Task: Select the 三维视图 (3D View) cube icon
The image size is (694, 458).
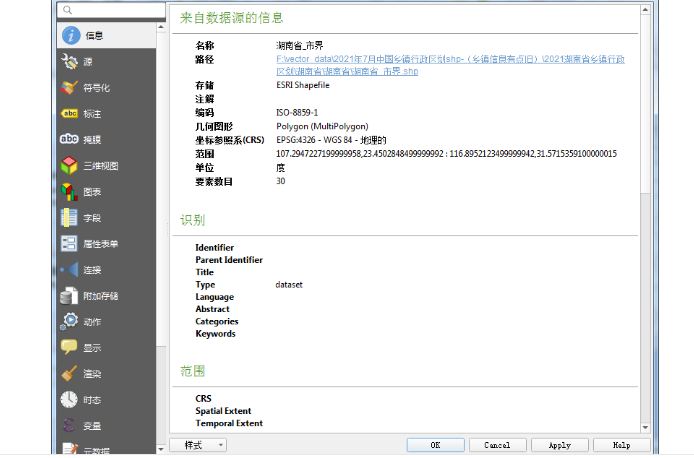Action: point(69,165)
